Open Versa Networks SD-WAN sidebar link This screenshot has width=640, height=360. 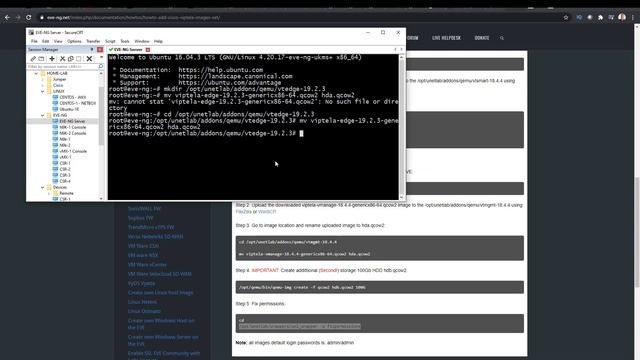[155, 237]
